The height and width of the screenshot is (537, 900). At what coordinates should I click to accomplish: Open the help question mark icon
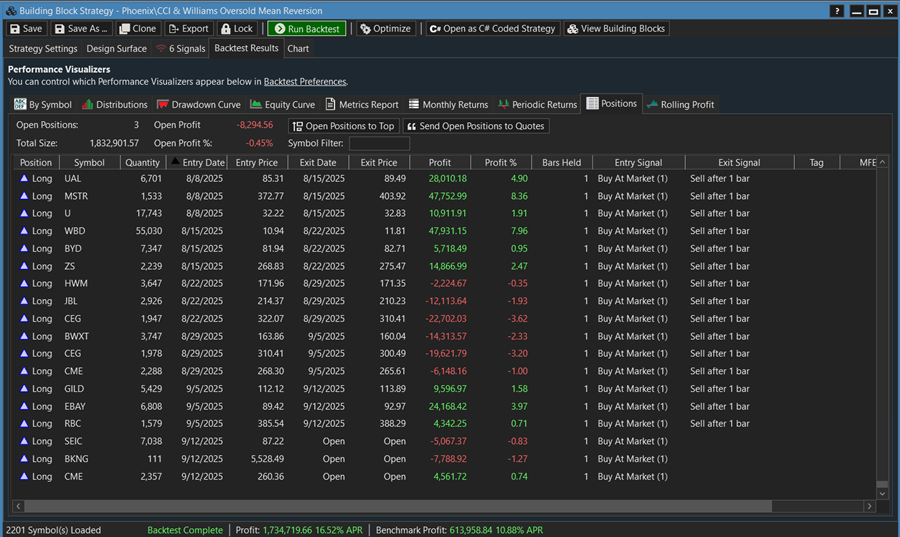837,11
